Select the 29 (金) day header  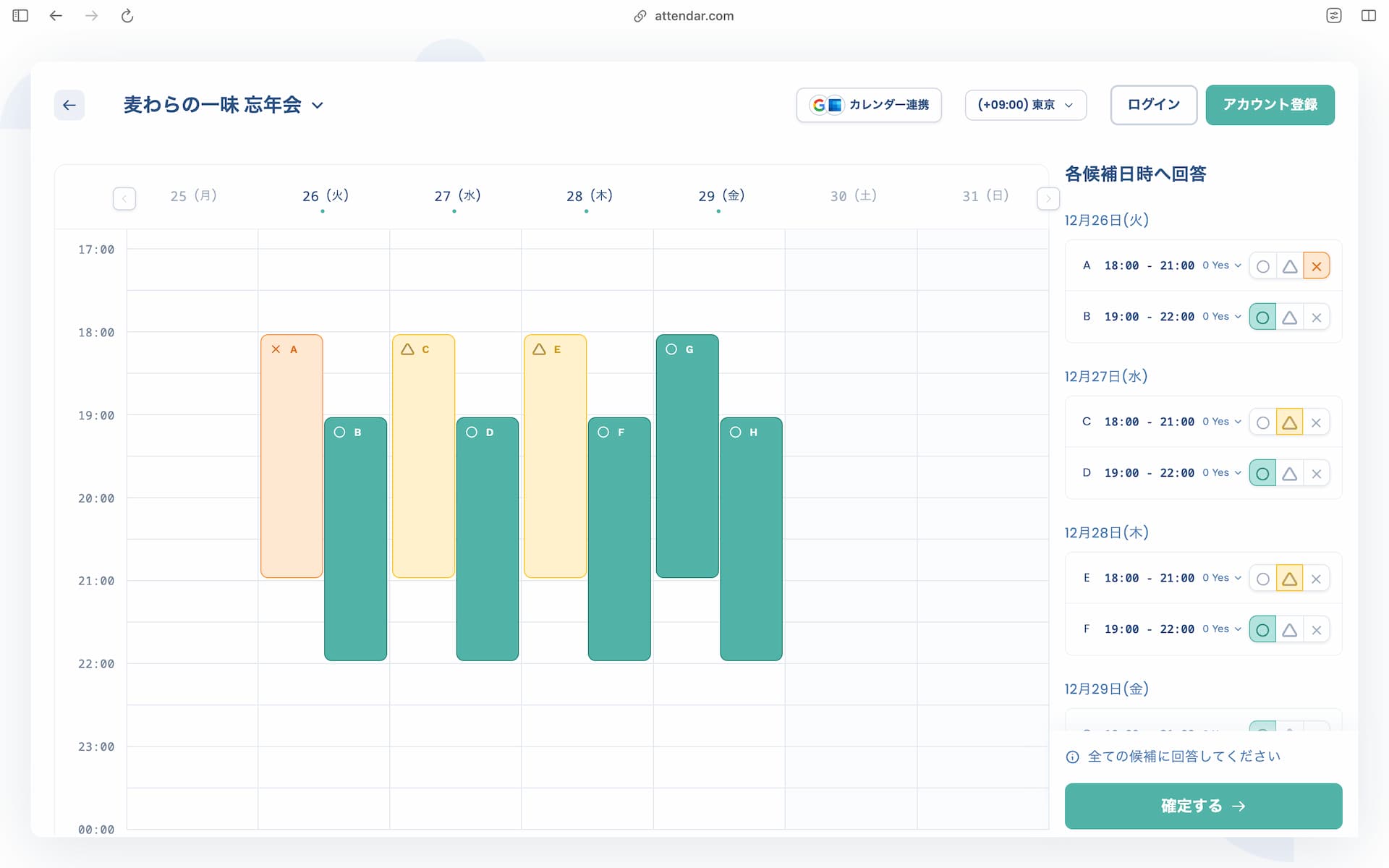point(721,196)
